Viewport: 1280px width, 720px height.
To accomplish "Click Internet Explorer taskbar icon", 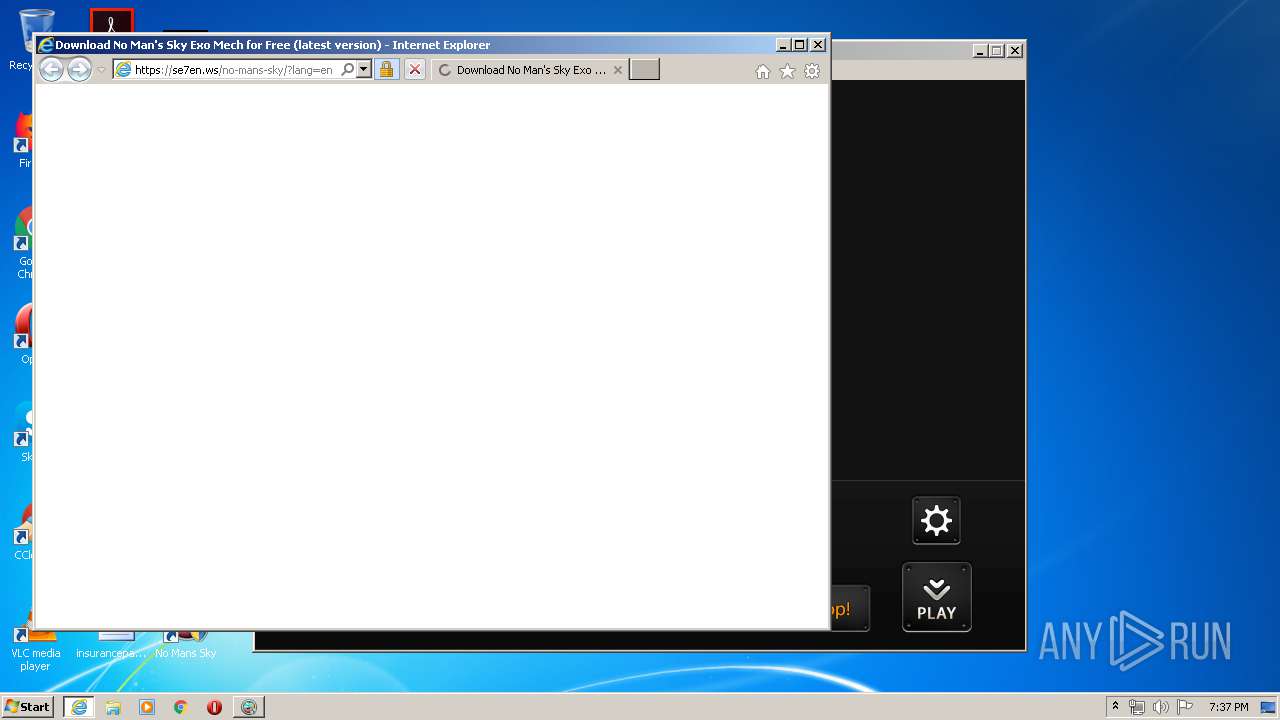I will tap(79, 707).
